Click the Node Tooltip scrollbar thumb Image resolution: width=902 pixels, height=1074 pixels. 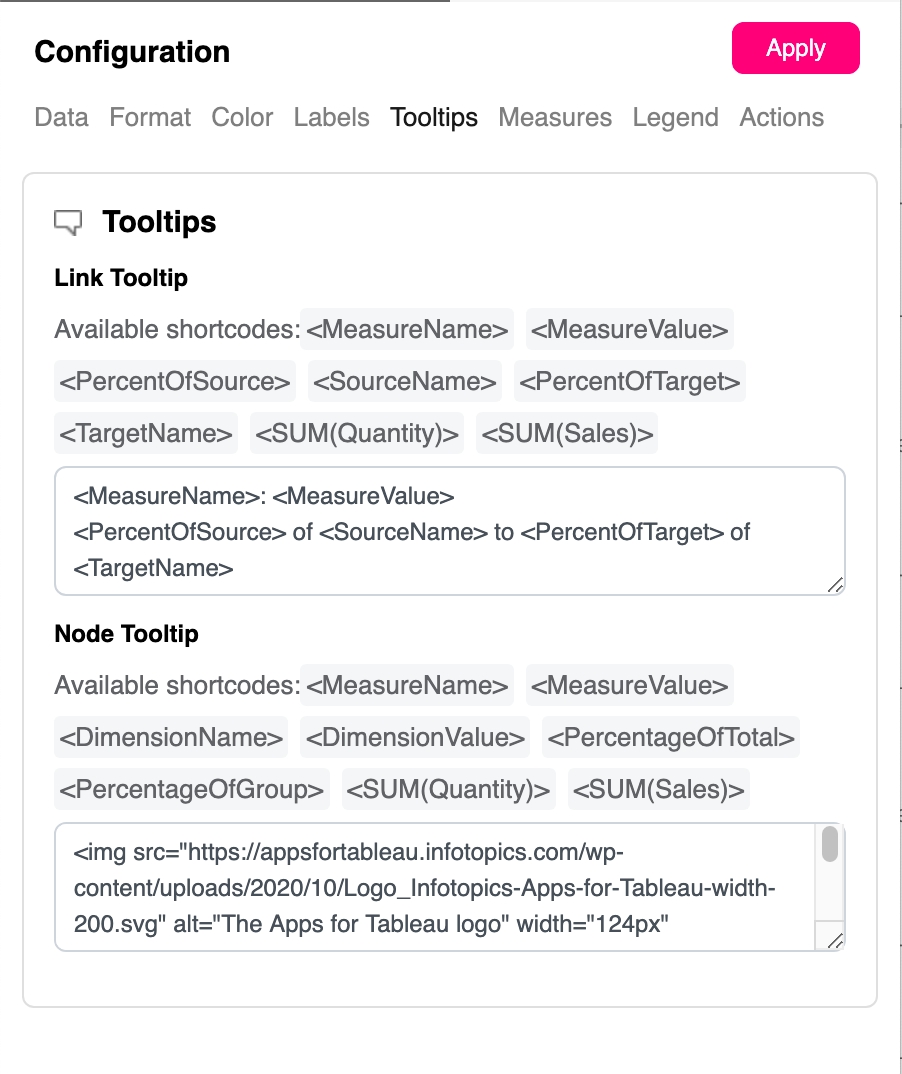(829, 845)
